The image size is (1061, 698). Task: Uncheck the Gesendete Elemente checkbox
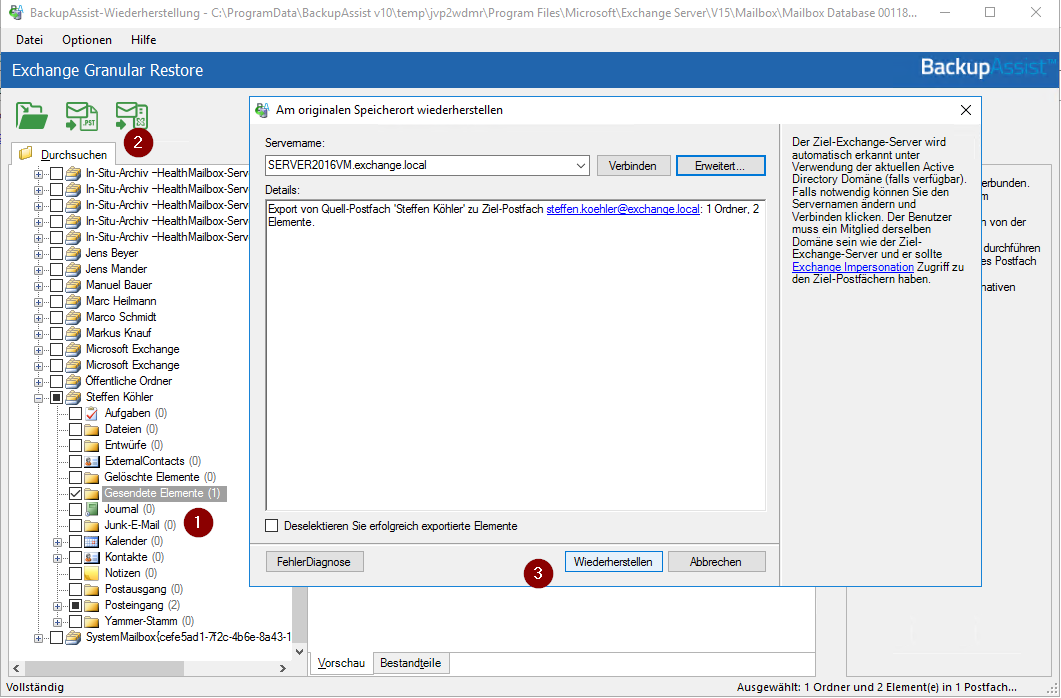point(75,494)
